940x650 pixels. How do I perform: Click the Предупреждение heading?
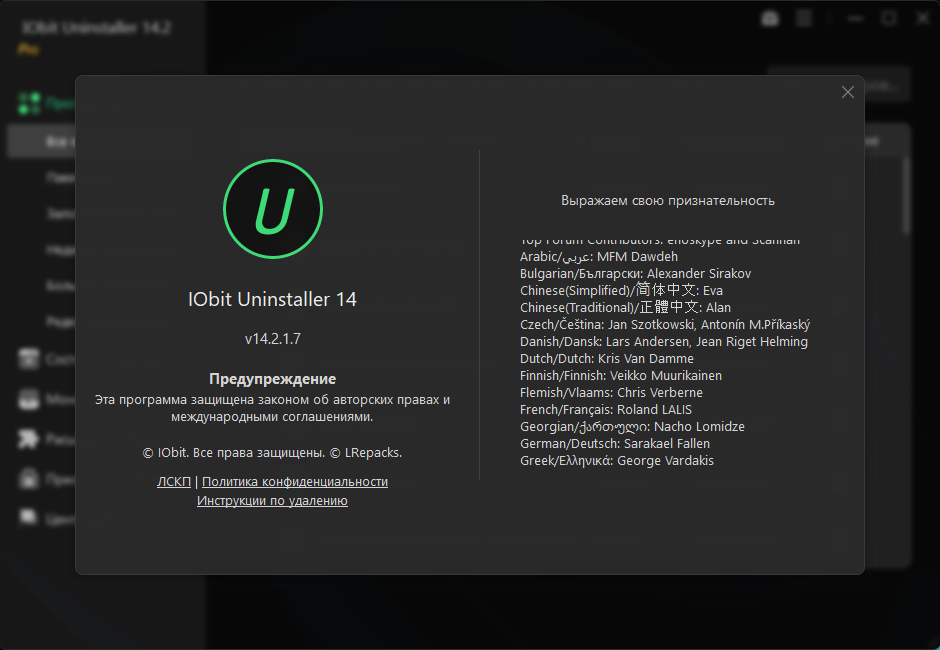point(273,379)
